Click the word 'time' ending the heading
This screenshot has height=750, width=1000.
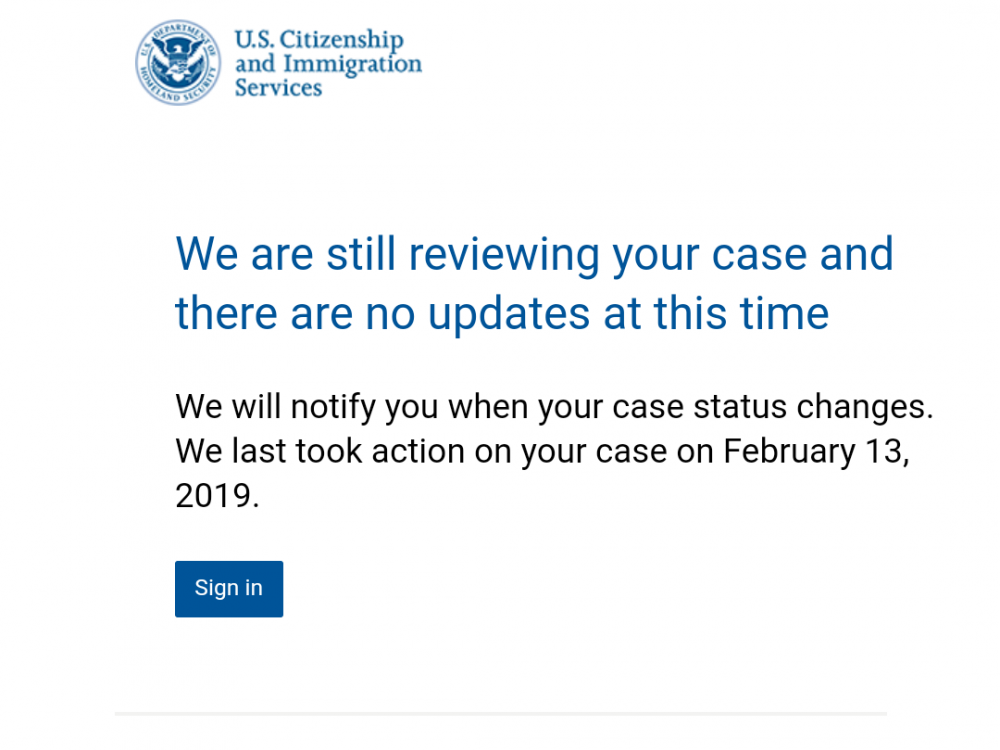pyautogui.click(x=784, y=313)
